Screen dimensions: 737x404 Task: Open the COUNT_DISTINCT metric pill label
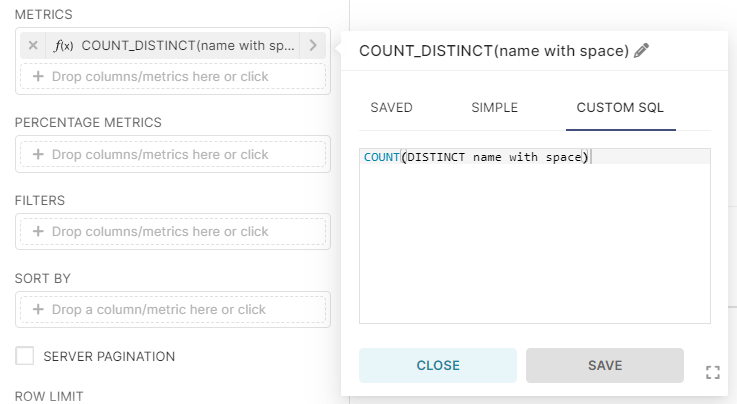[x=188, y=46]
